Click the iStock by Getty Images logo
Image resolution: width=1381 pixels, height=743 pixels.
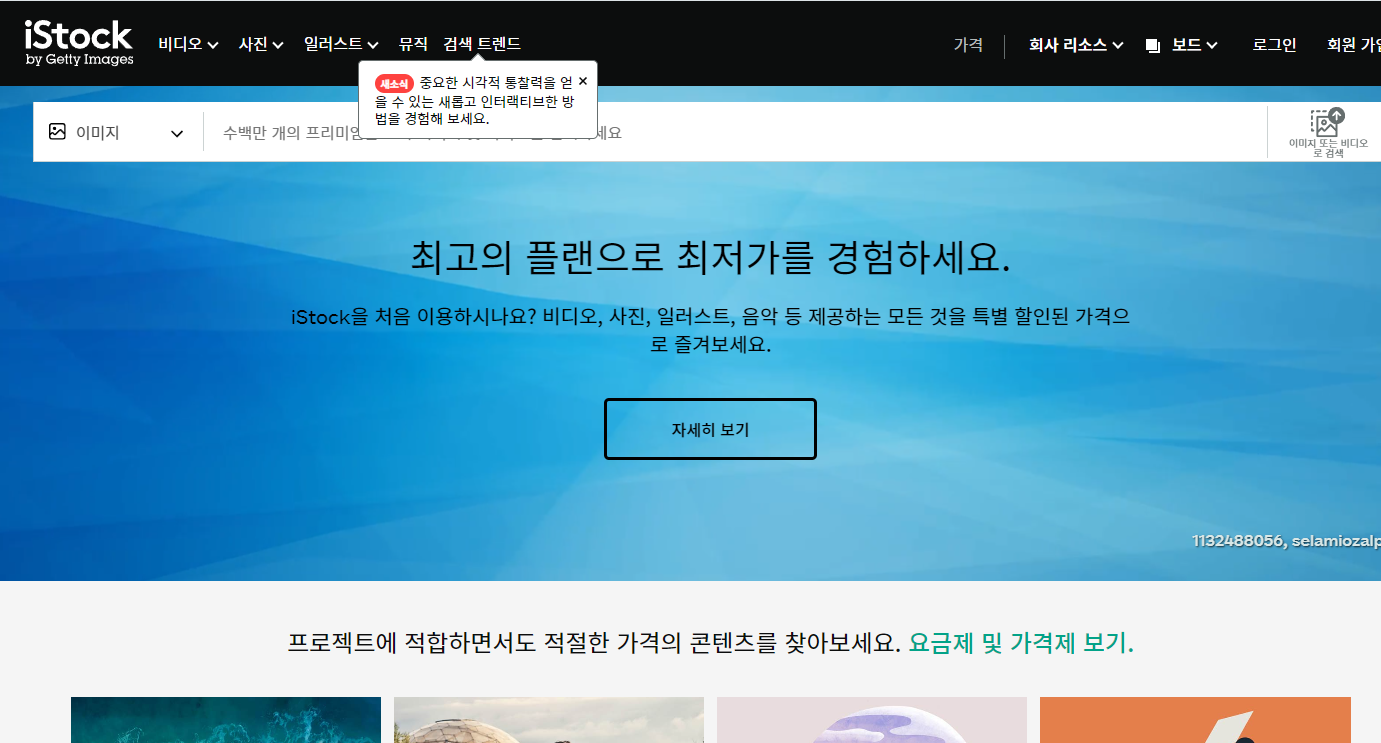coord(78,42)
